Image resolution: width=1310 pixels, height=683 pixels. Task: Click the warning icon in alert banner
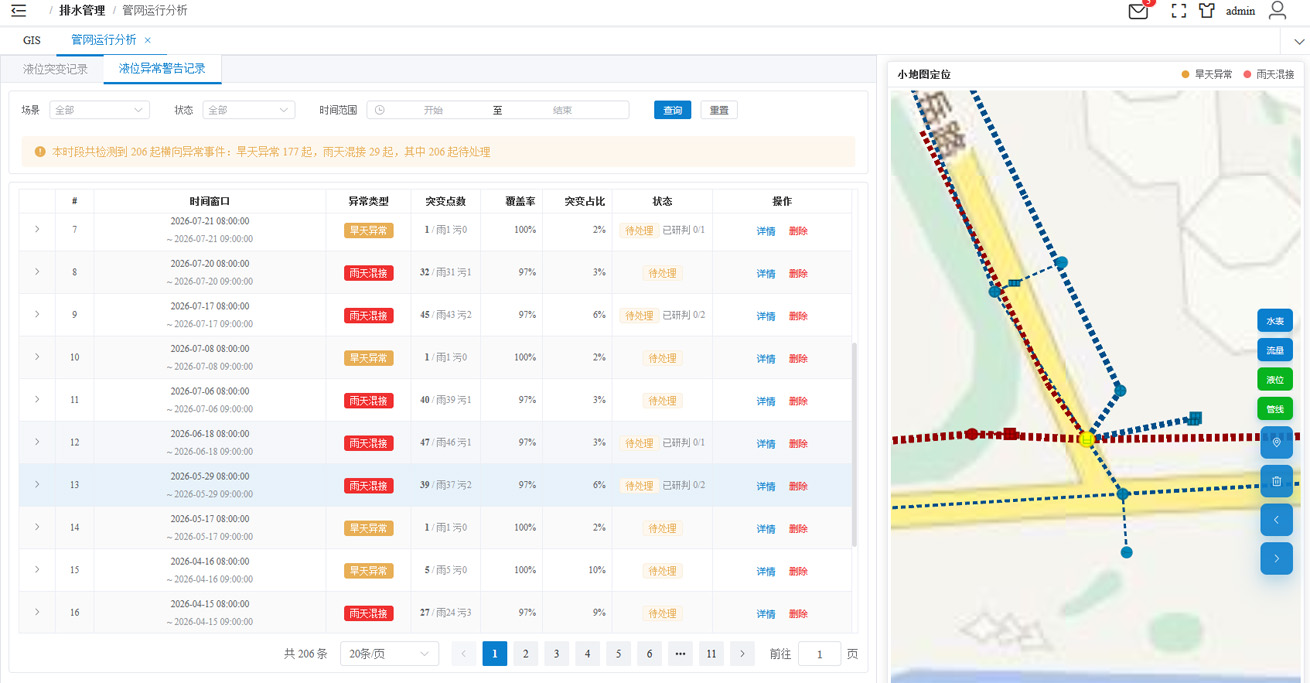click(x=40, y=152)
